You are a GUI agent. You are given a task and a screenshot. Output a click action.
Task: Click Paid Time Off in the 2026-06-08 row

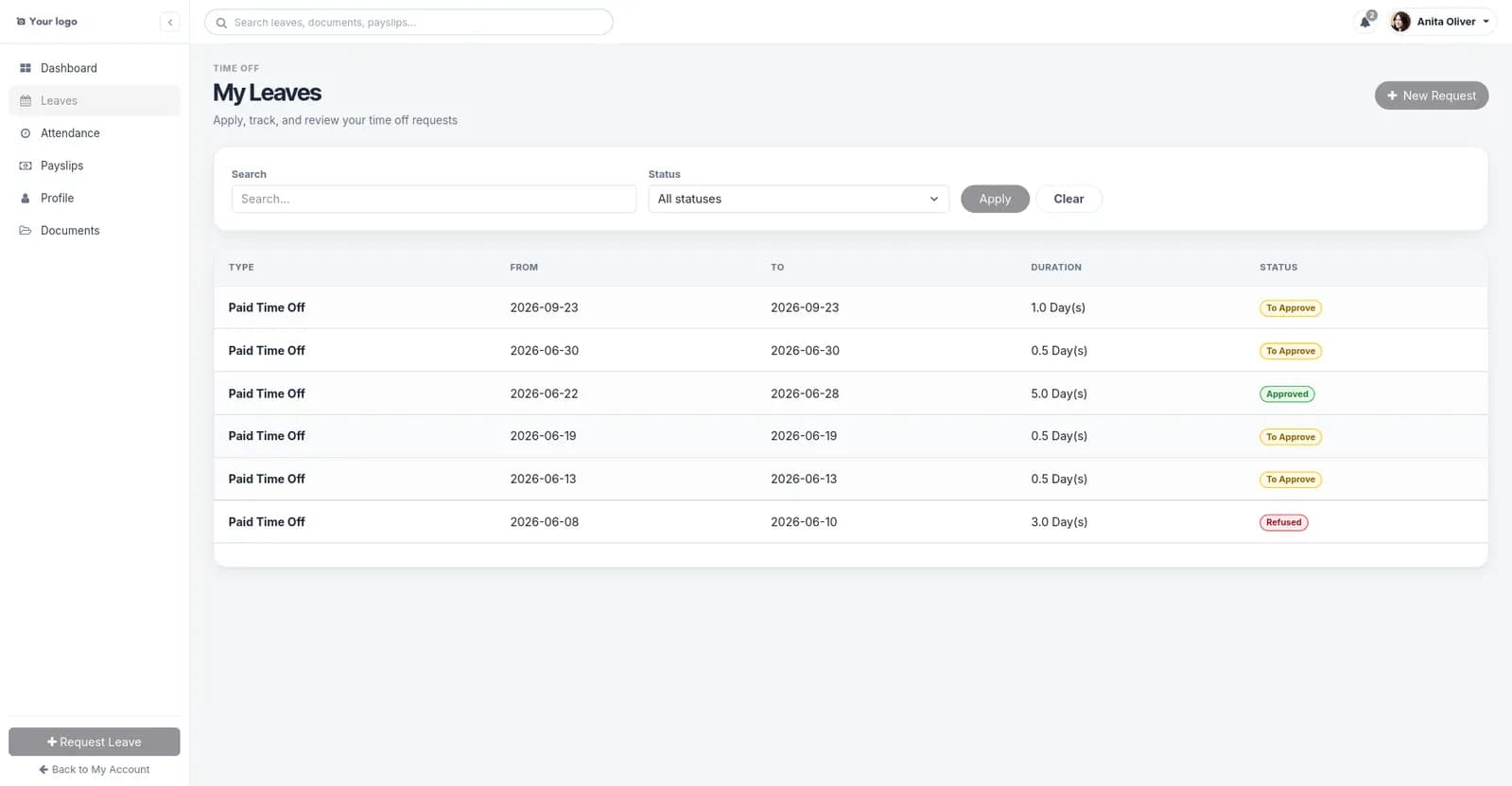point(267,522)
